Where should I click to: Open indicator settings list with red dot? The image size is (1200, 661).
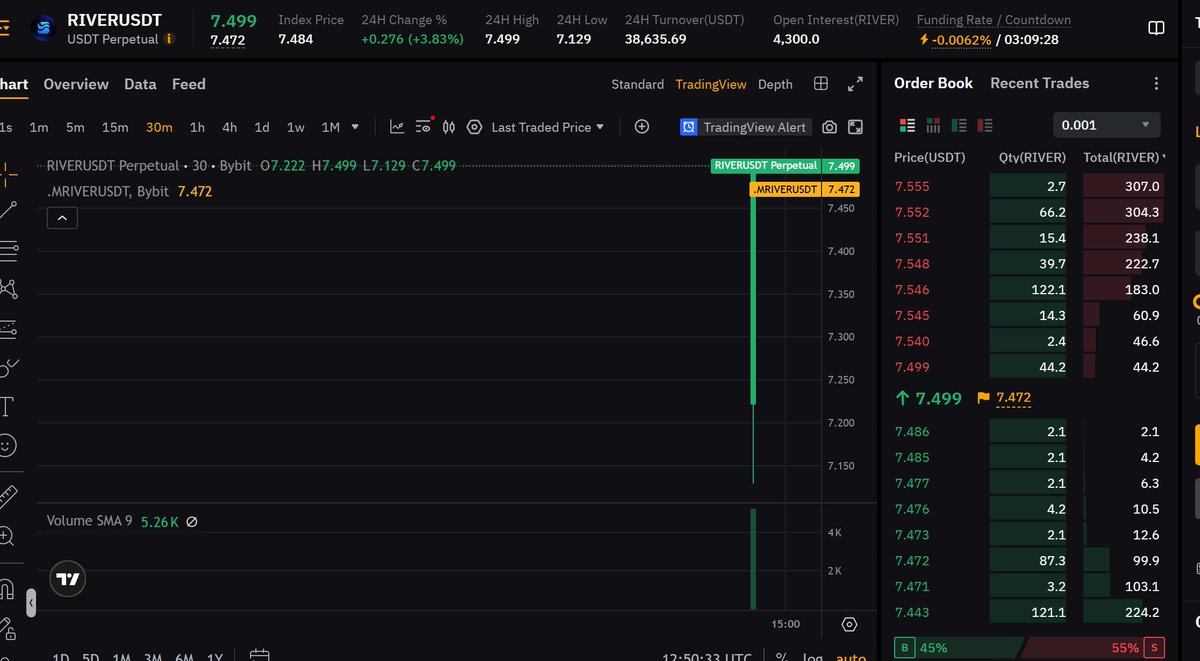[423, 126]
